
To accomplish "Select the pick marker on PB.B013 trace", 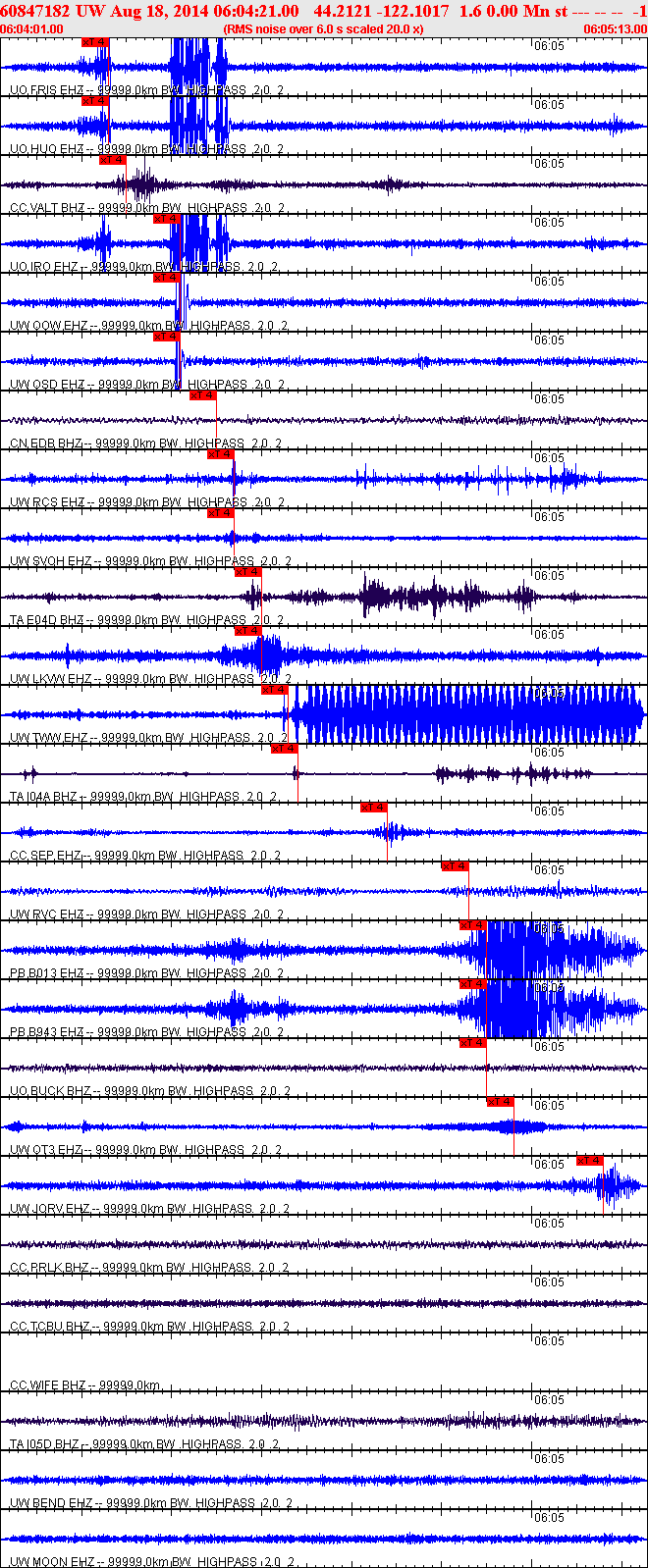I will (x=473, y=925).
